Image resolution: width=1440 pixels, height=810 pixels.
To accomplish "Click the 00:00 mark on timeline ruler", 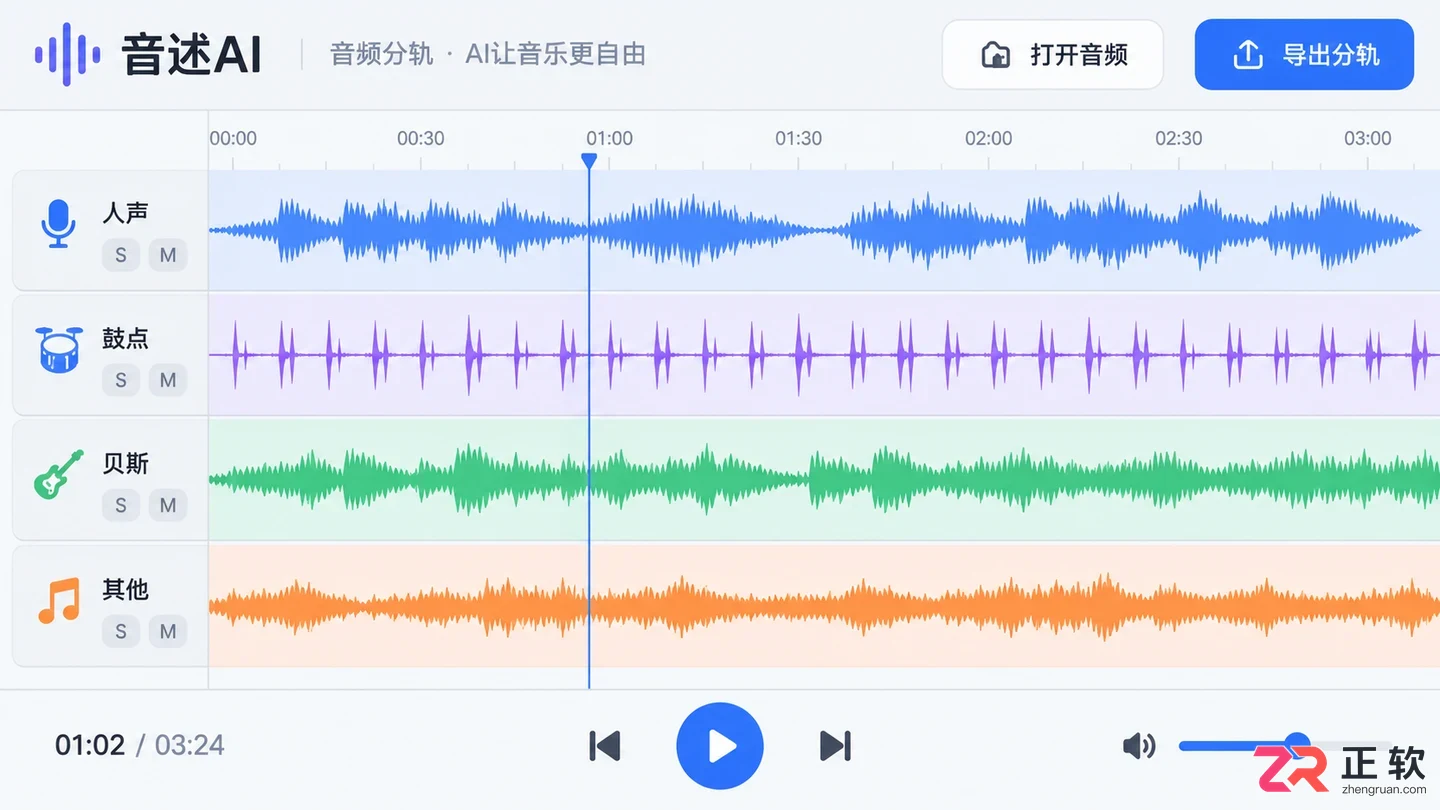I will pos(233,138).
